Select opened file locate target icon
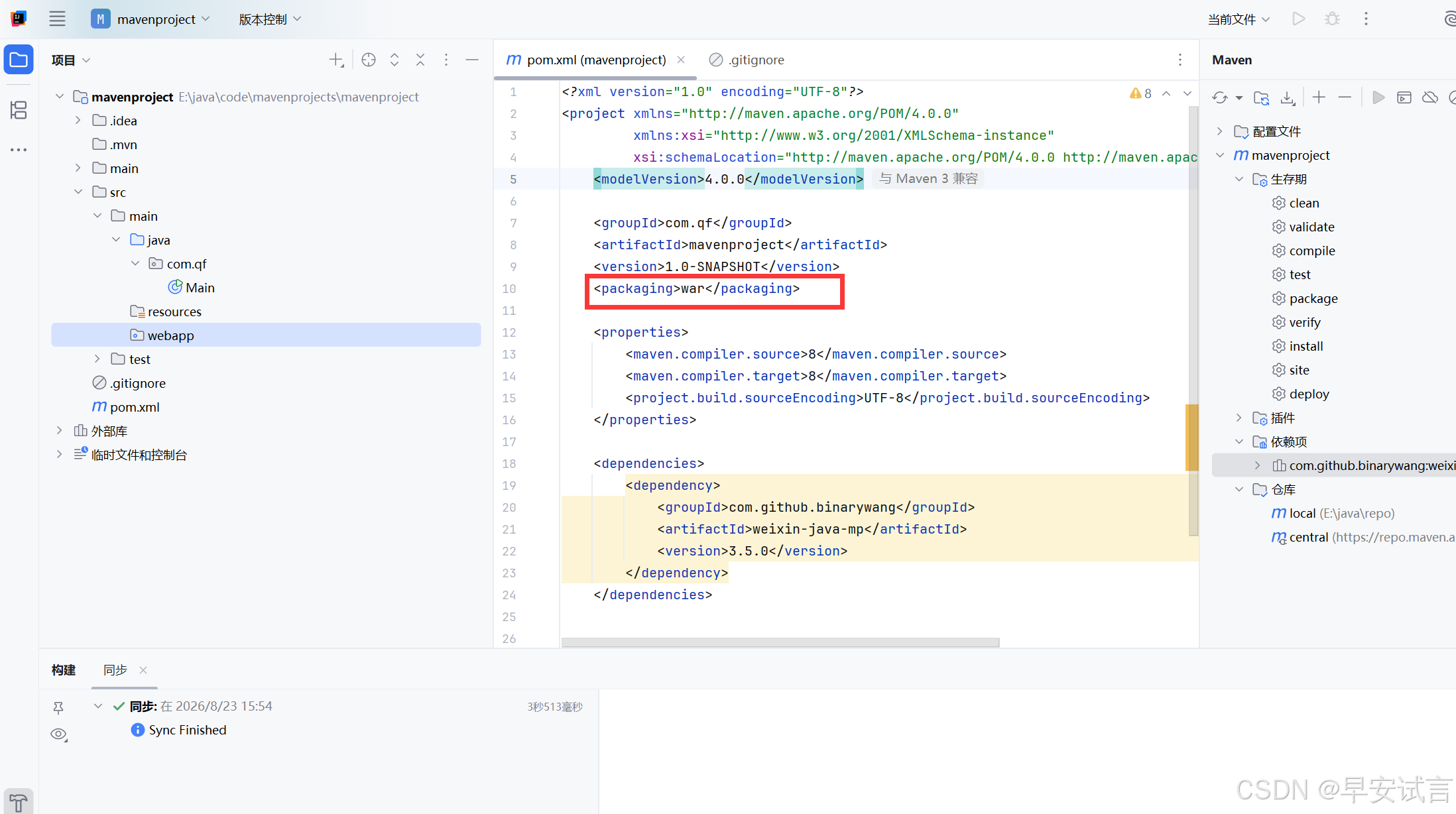The height and width of the screenshot is (814, 1456). tap(369, 60)
